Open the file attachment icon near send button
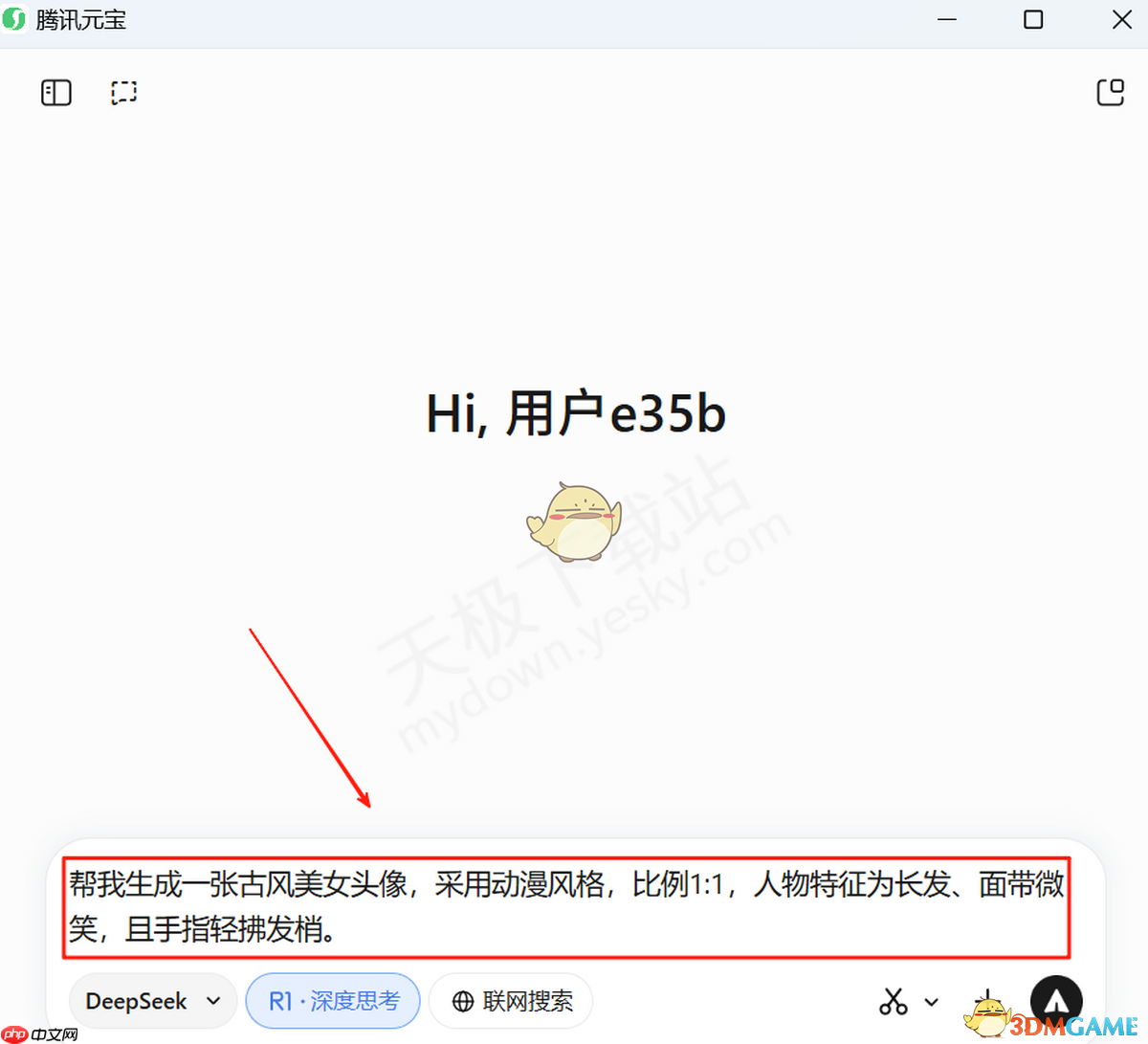 click(x=987, y=1000)
